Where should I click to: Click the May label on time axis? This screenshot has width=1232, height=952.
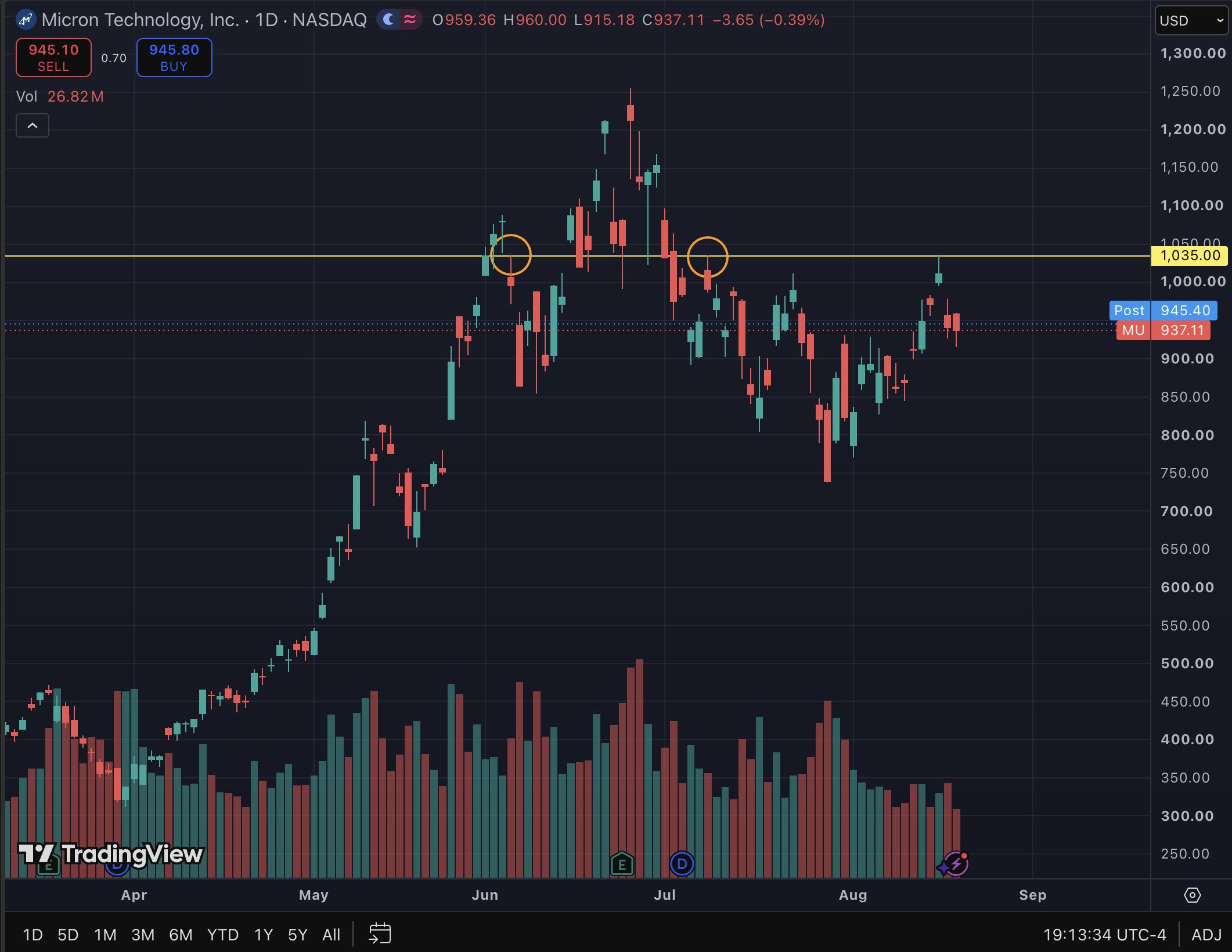(x=314, y=895)
